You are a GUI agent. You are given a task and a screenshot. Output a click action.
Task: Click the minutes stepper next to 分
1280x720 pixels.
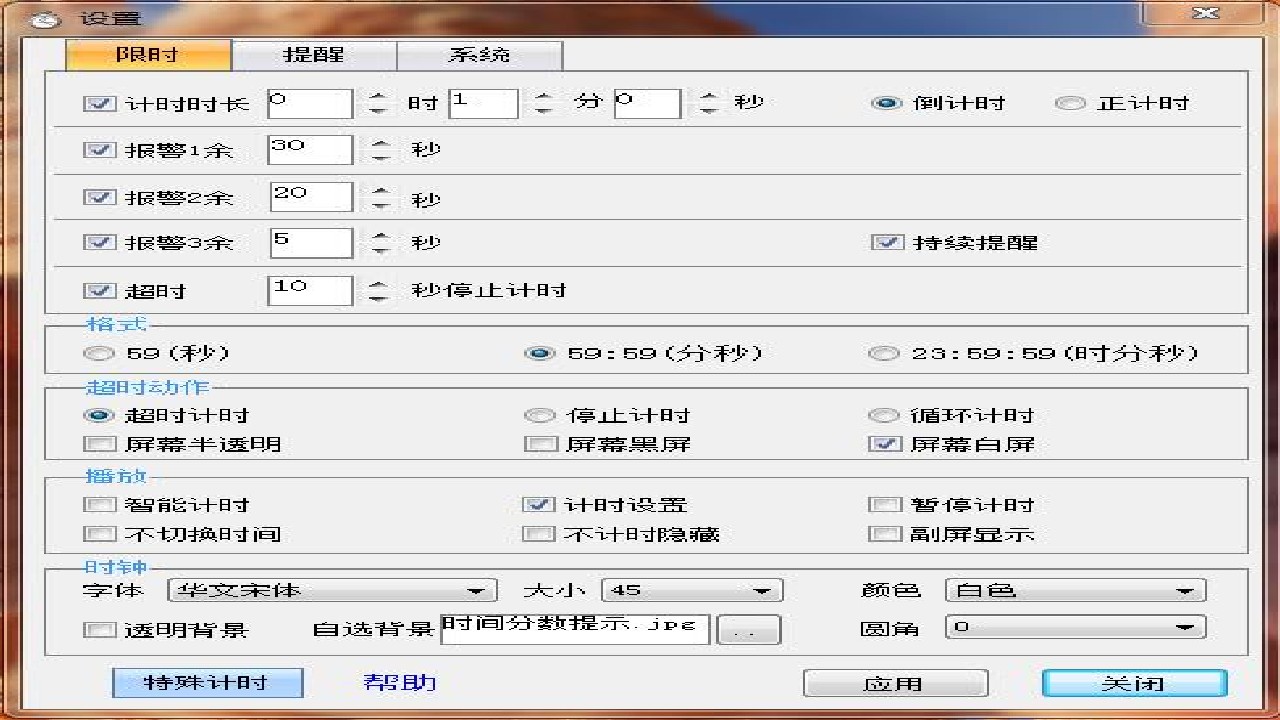click(543, 103)
